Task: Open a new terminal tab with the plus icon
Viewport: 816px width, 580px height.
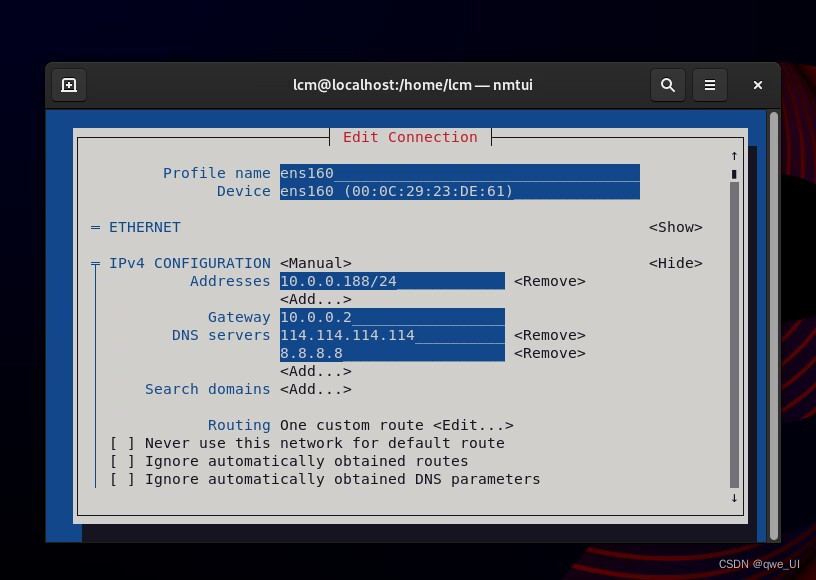Action: 69,85
